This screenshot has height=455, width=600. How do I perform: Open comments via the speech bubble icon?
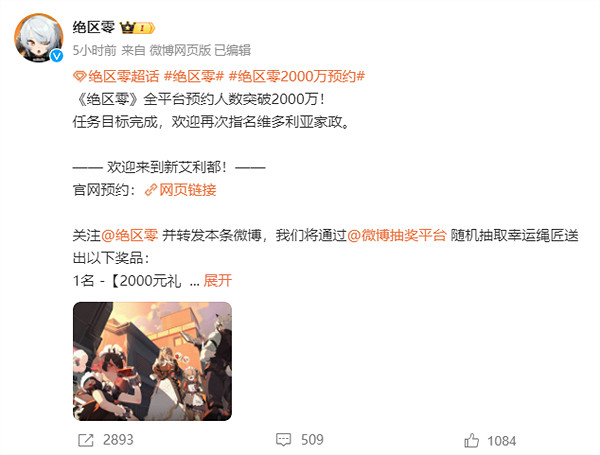[284, 440]
